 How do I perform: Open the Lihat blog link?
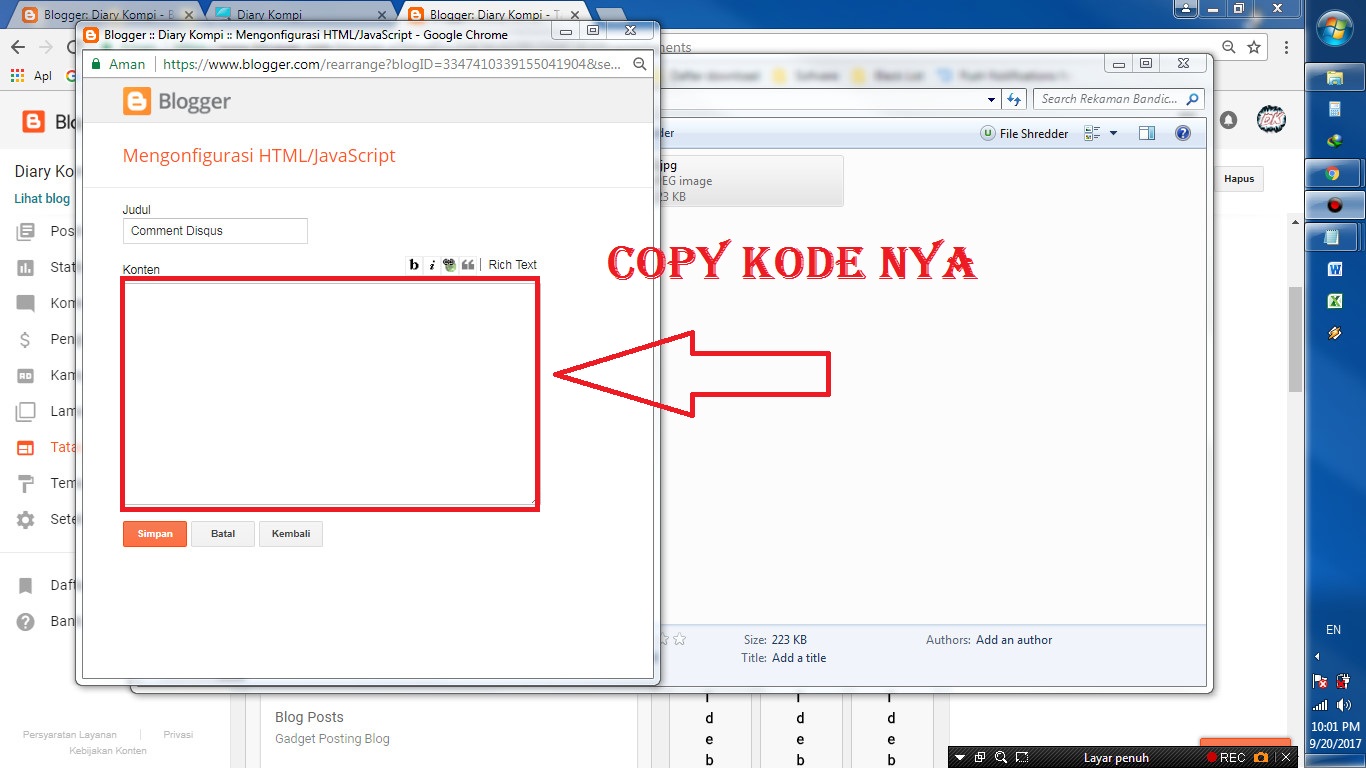(42, 198)
